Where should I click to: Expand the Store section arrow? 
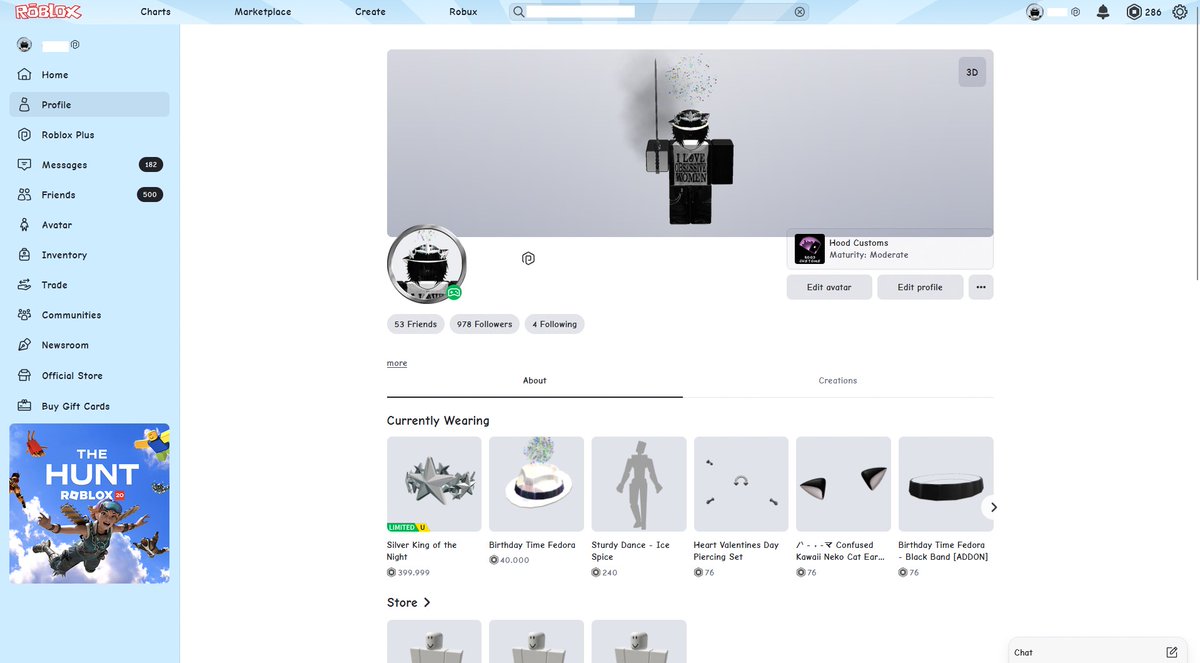pos(427,603)
